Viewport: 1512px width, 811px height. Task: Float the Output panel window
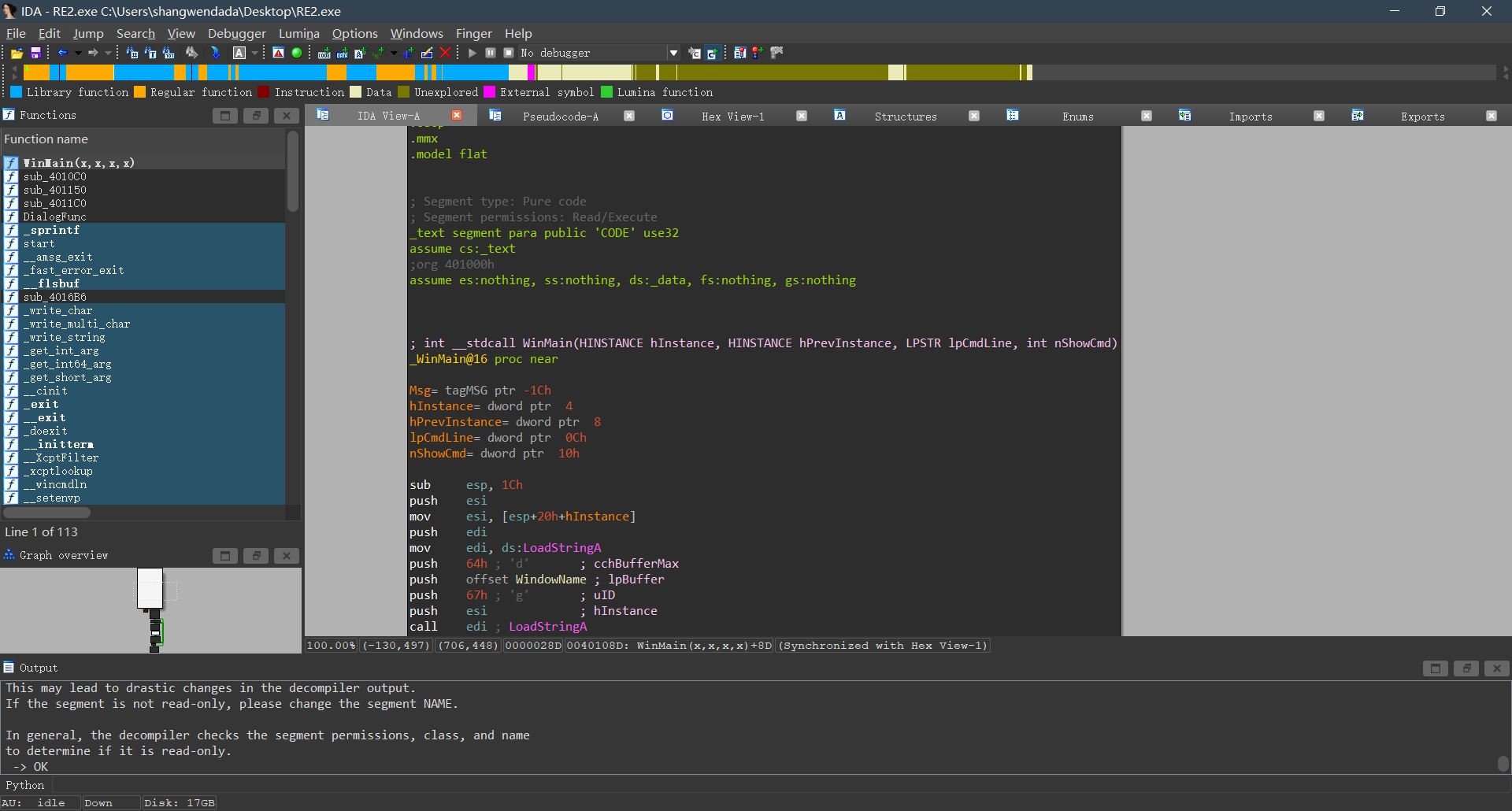(x=1466, y=668)
